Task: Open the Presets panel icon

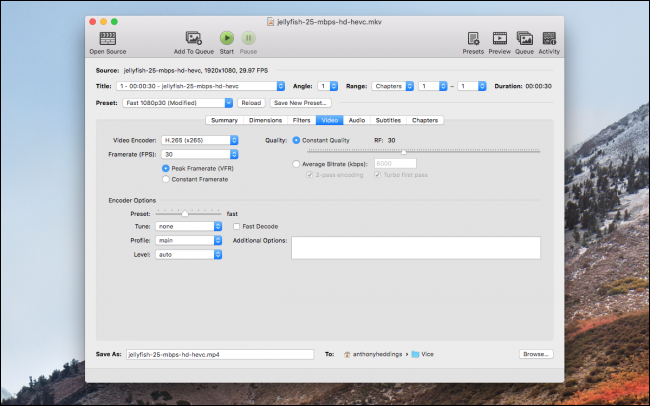Action: pos(473,38)
